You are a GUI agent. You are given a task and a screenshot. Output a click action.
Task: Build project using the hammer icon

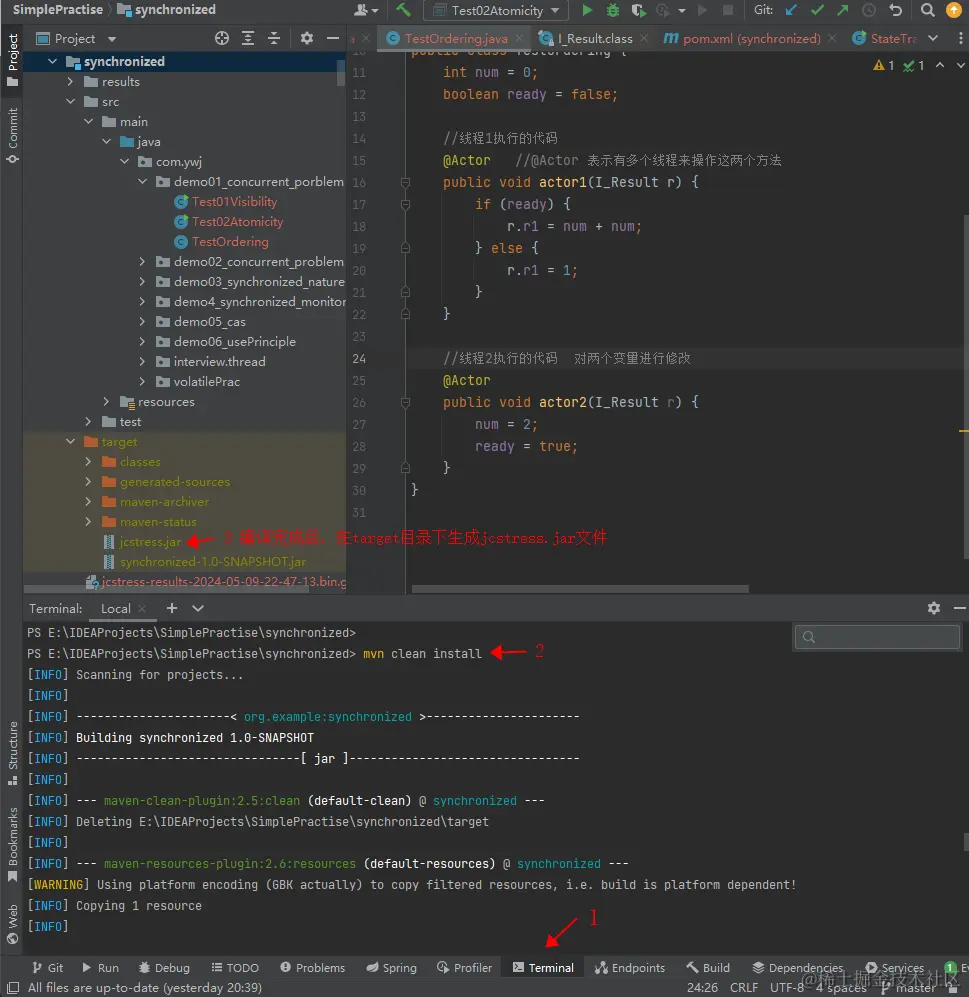403,11
